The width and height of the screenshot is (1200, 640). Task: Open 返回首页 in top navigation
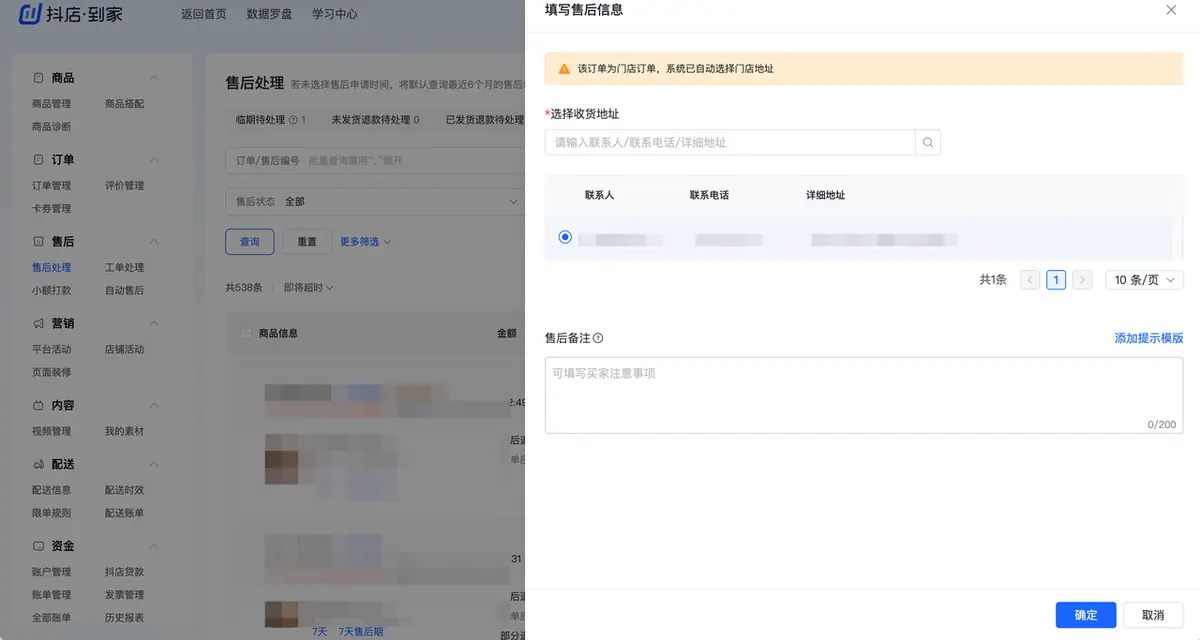click(x=204, y=15)
